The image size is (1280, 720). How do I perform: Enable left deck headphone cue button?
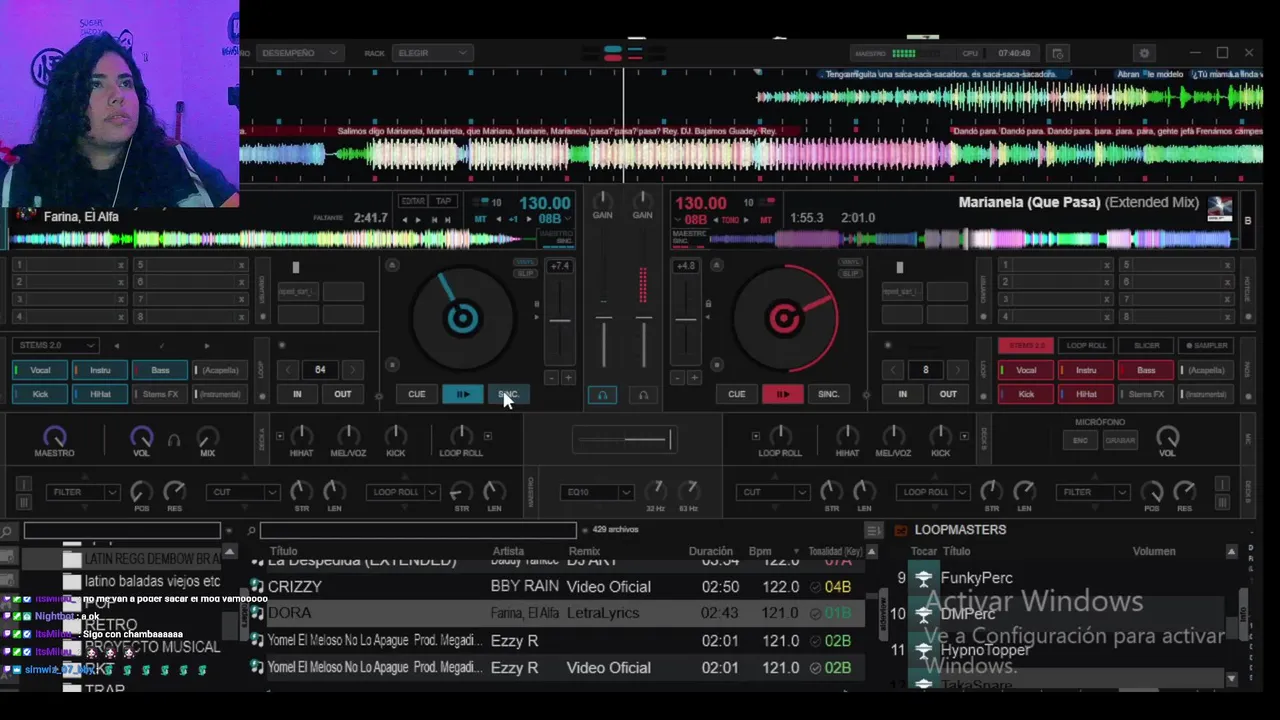(602, 395)
